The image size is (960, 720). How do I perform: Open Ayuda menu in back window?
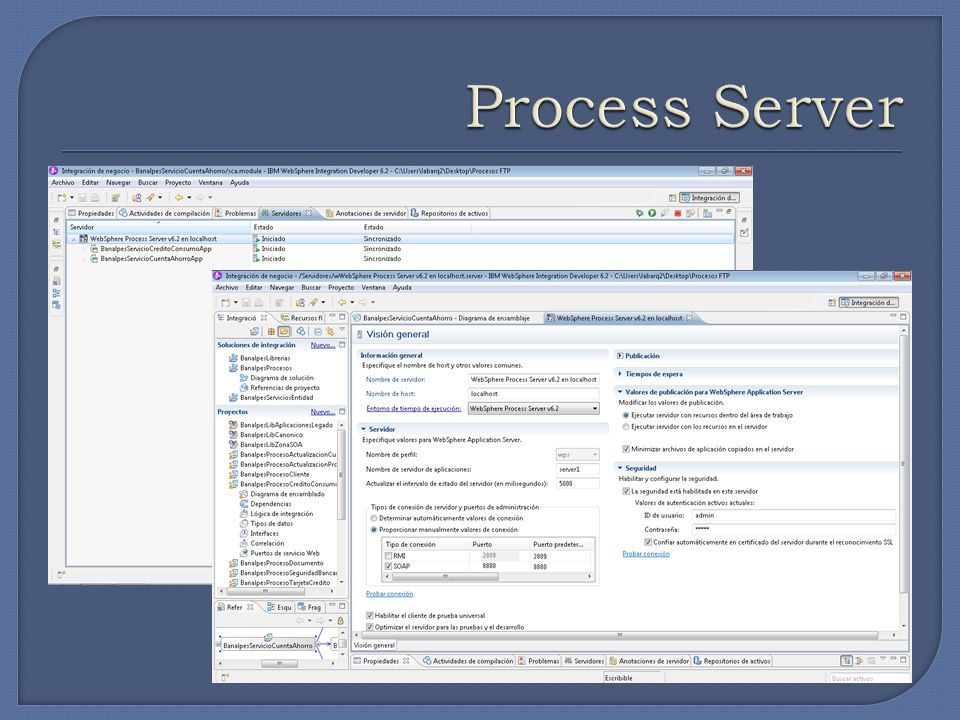click(x=239, y=182)
